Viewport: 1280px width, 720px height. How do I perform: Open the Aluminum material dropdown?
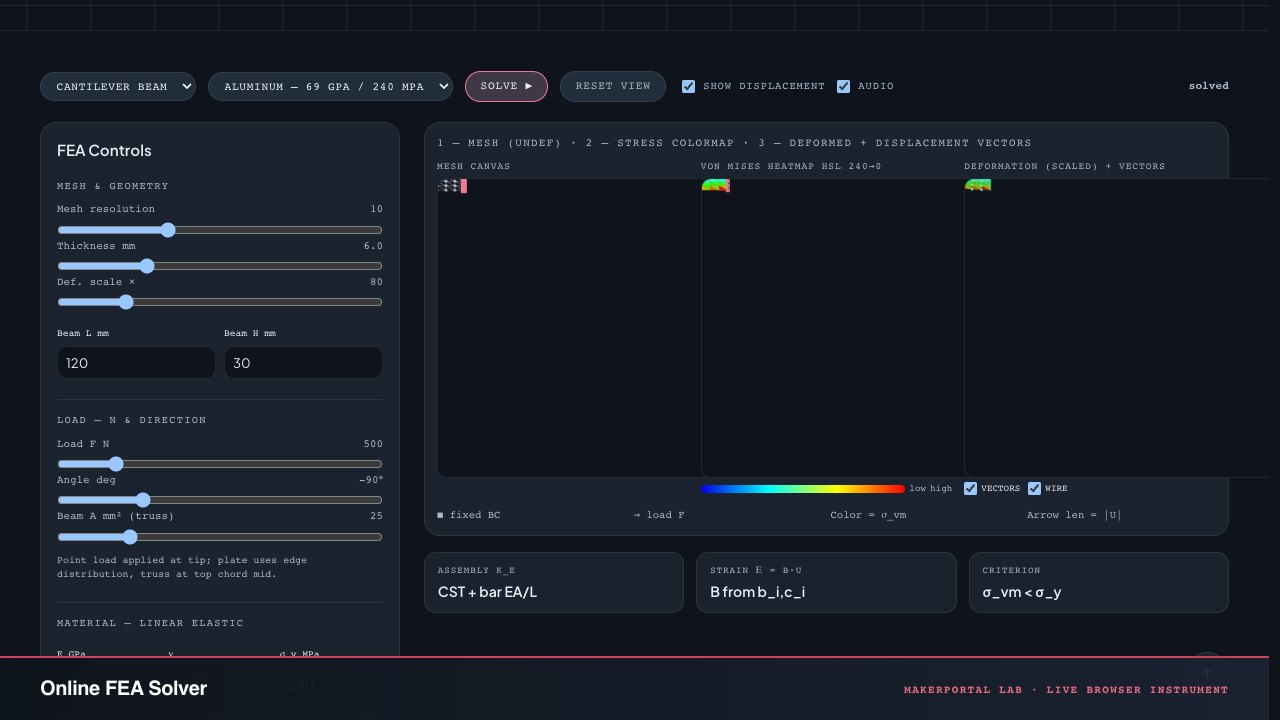tap(330, 87)
